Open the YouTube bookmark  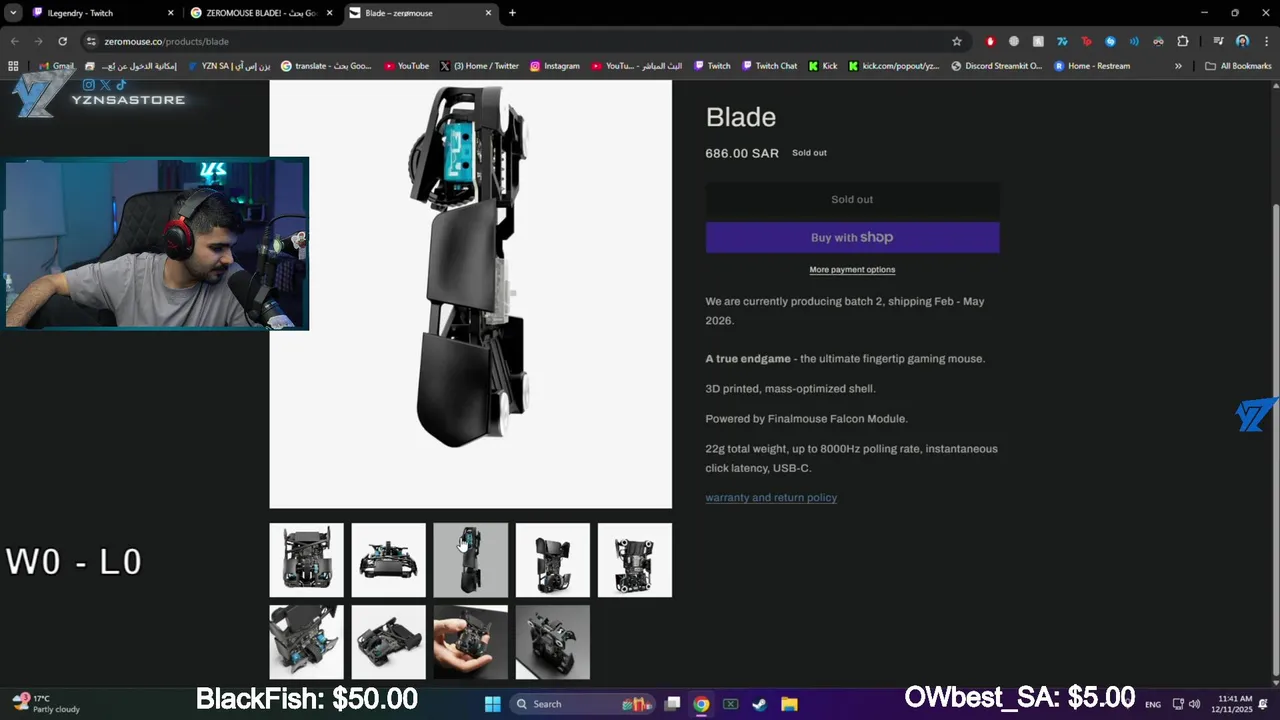406,66
